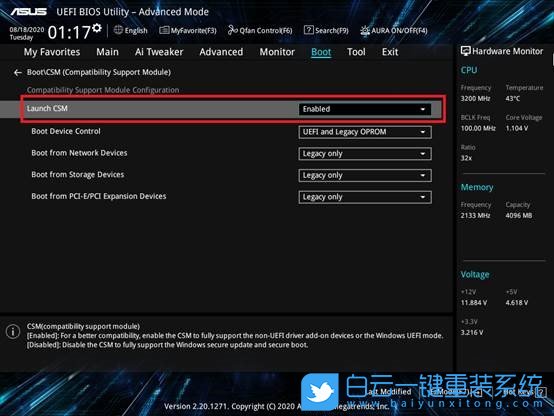Click the back arrow next to Boot\CSM

pyautogui.click(x=18, y=73)
